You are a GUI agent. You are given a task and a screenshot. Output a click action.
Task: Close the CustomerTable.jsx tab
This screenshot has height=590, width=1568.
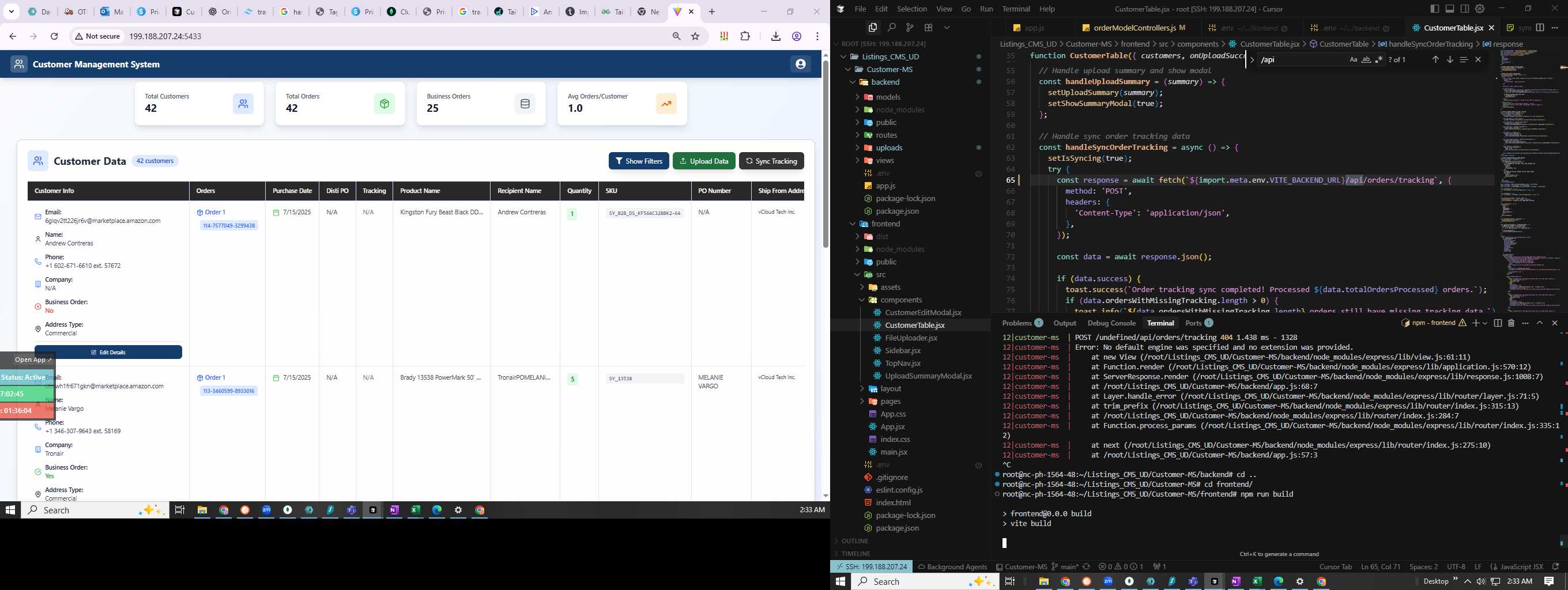(1491, 28)
